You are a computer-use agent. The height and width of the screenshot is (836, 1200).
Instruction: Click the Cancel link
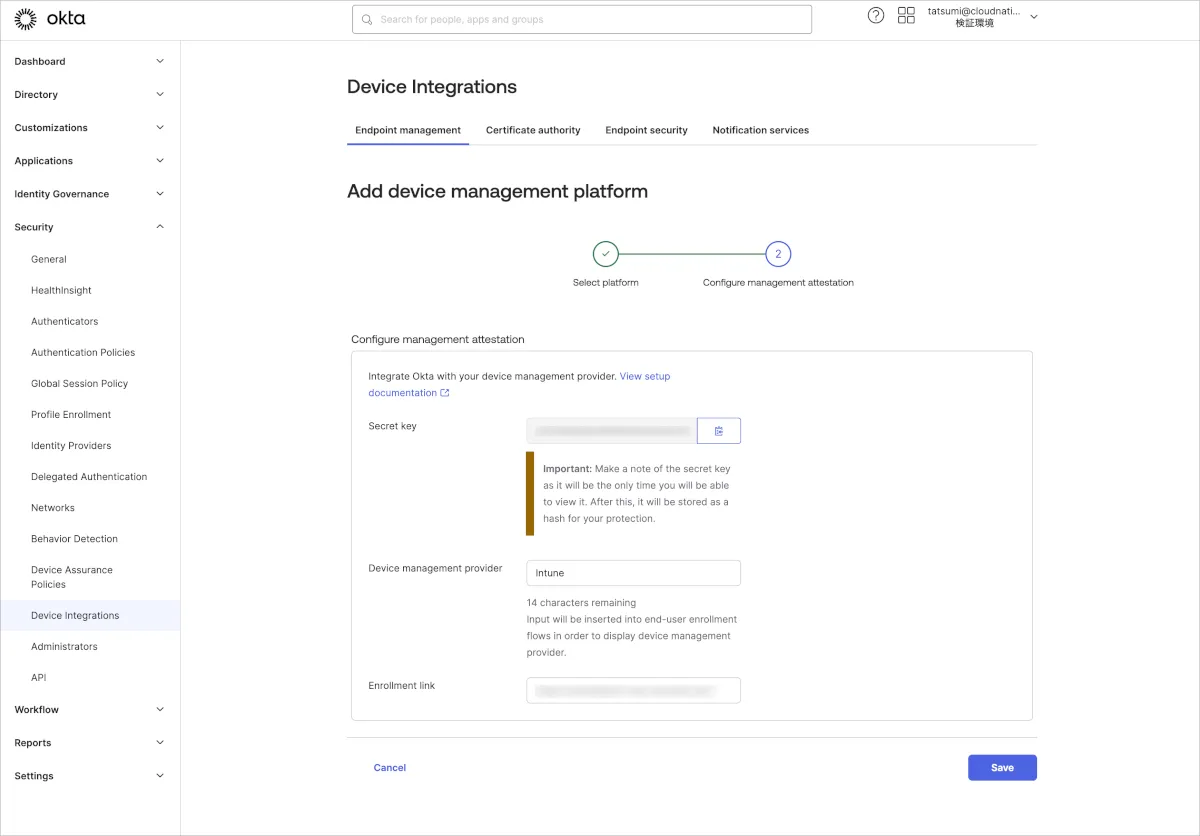click(389, 768)
